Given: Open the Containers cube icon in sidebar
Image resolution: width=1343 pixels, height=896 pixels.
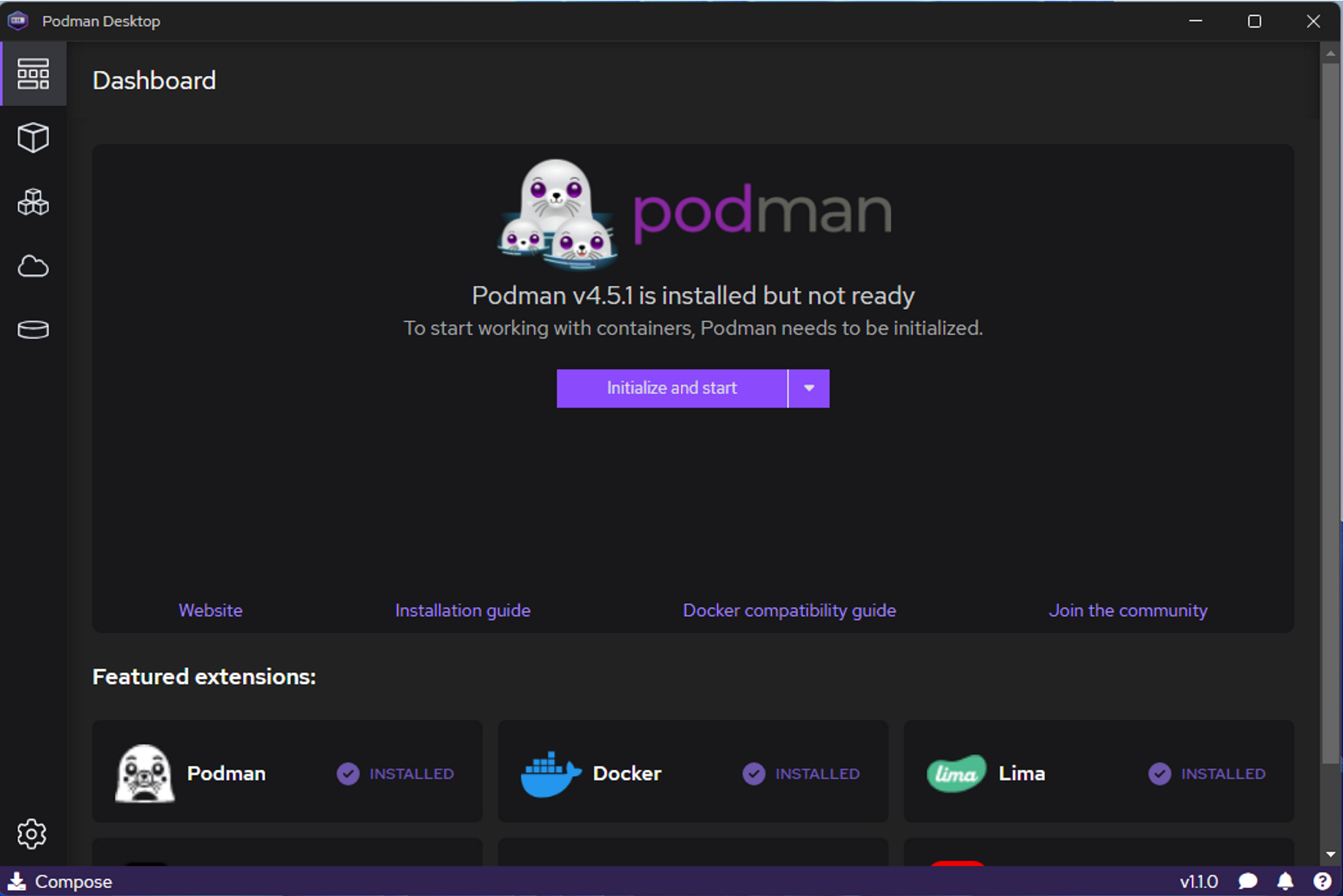Looking at the screenshot, I should click(33, 138).
